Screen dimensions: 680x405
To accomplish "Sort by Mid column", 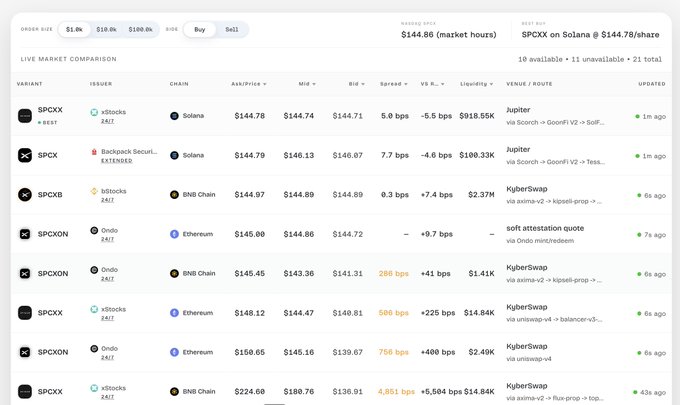I will pyautogui.click(x=307, y=84).
